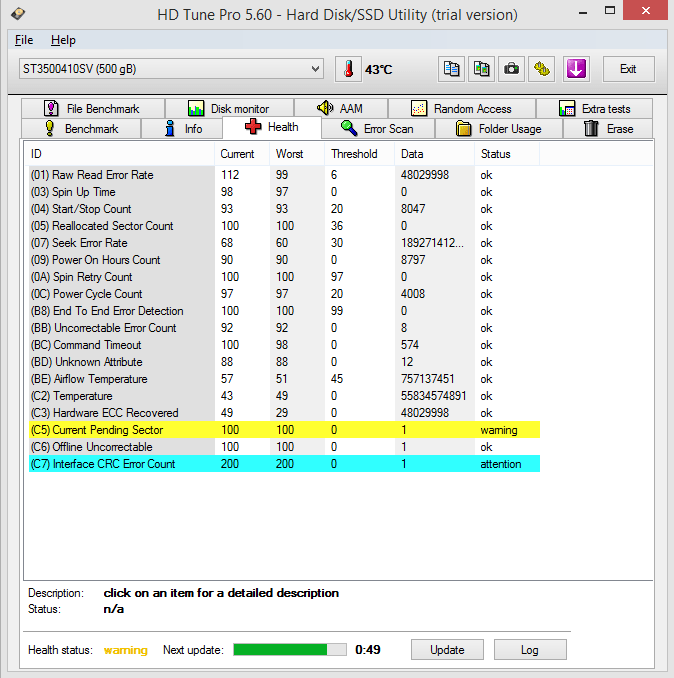Select the (0A) Spin Retry Count row
Viewport: 674px width, 678px height.
[x=284, y=277]
